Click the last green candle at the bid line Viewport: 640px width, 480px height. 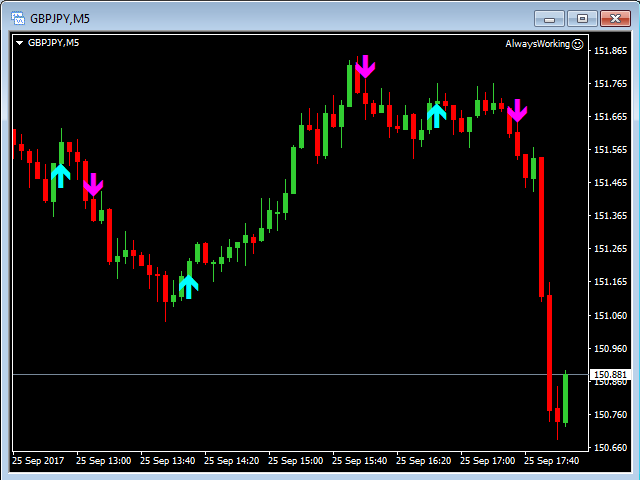tap(565, 399)
